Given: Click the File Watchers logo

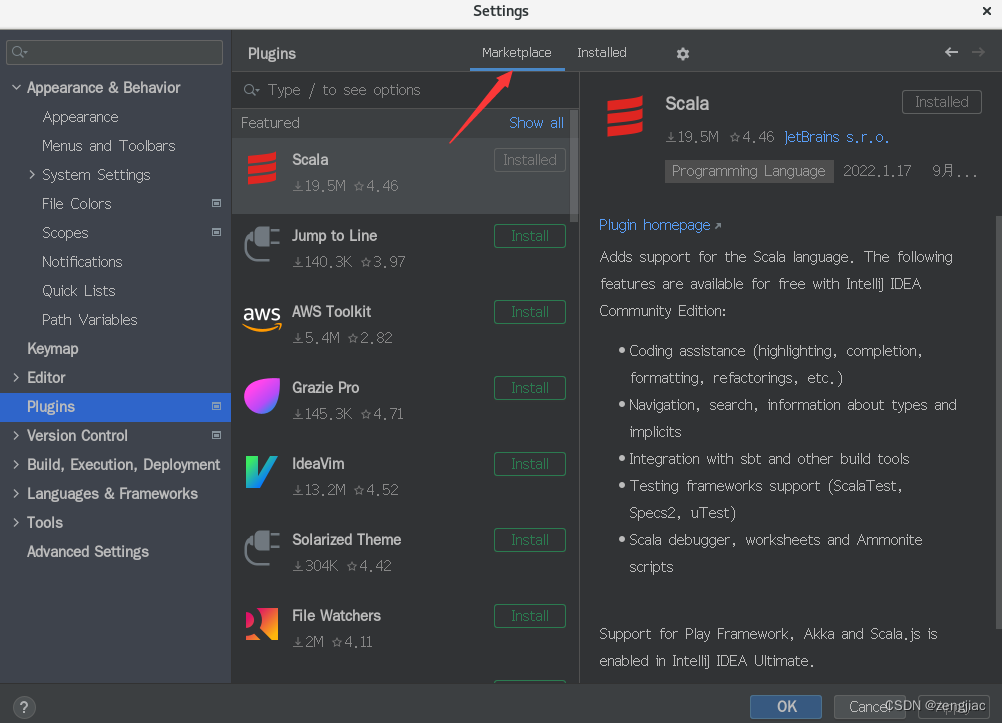Looking at the screenshot, I should pos(262,624).
